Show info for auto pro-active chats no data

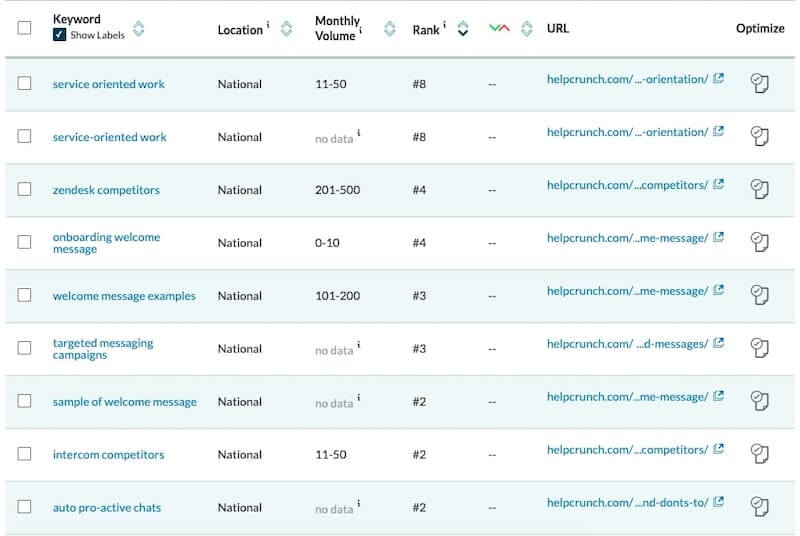359,503
